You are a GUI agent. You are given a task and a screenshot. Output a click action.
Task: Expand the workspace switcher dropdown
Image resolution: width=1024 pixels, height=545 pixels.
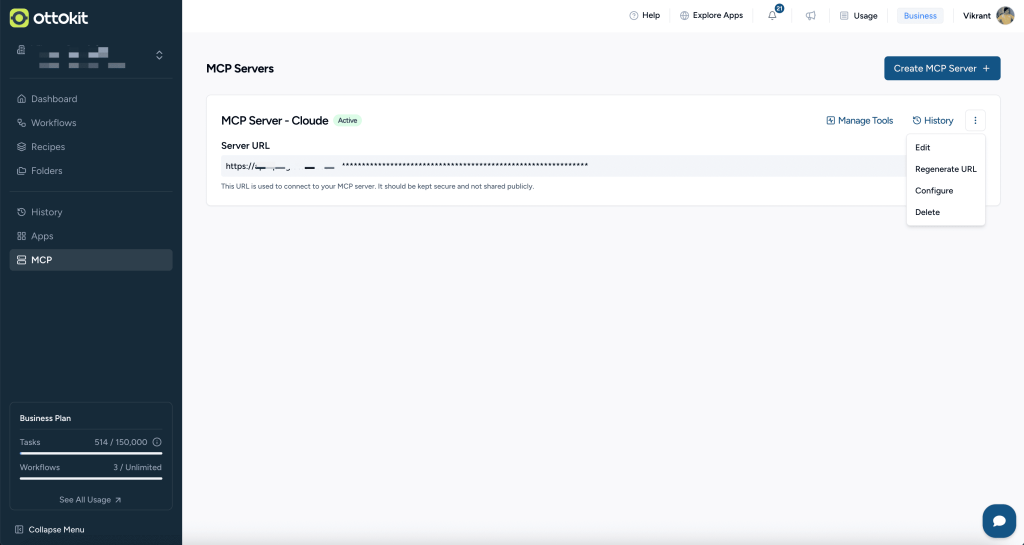[159, 55]
